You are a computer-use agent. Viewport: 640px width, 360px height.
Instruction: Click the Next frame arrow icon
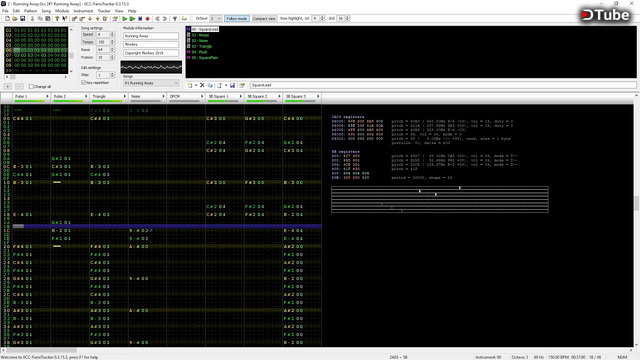[165, 19]
